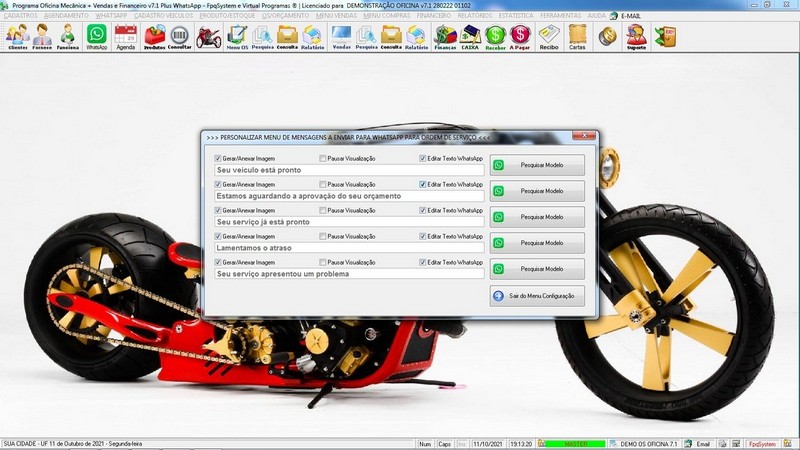Open the AGENDAMENTO menu

[x=66, y=16]
